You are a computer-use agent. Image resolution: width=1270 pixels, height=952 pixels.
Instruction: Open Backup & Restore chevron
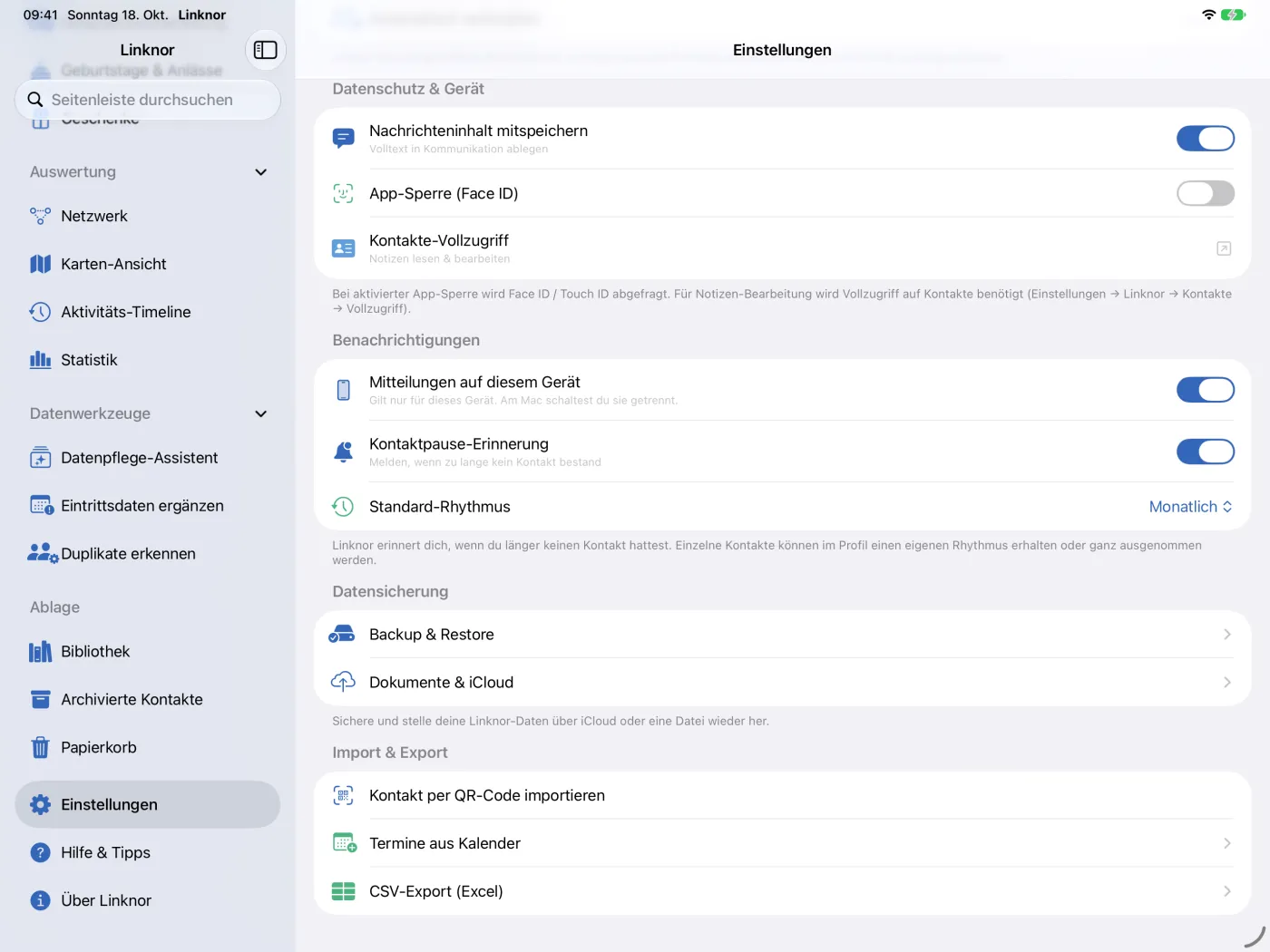point(1226,635)
